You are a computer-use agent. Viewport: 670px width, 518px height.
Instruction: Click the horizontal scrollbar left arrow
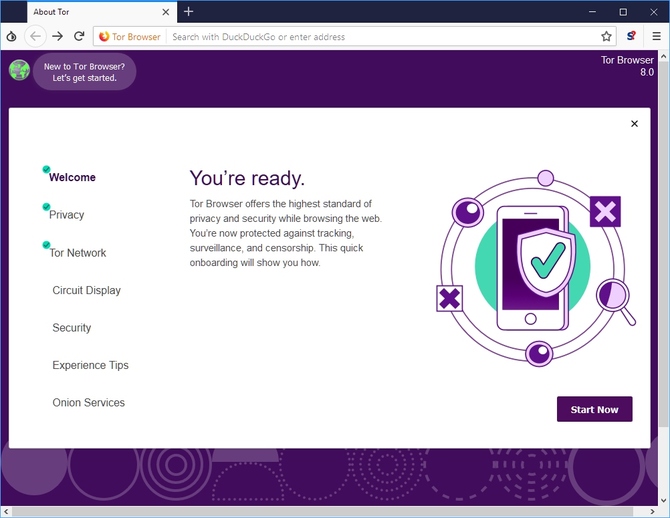click(6, 512)
